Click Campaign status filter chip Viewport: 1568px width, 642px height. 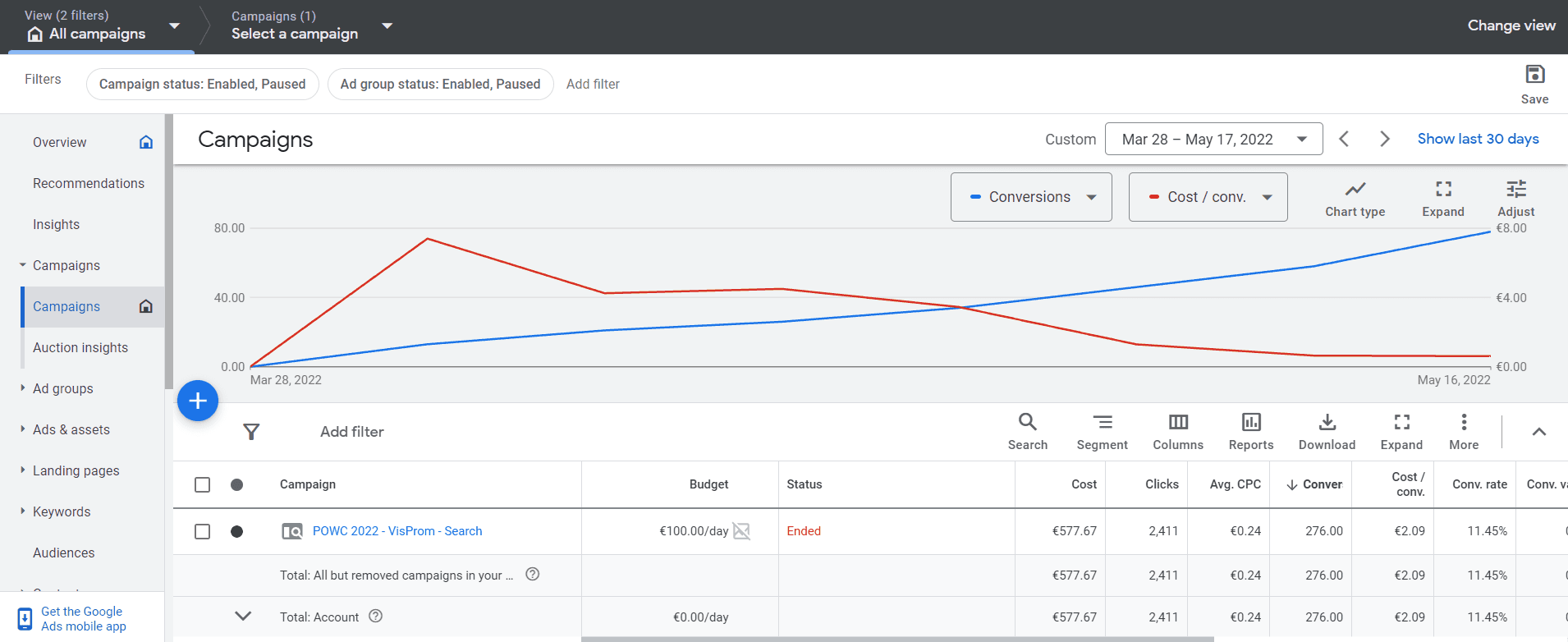tap(203, 84)
